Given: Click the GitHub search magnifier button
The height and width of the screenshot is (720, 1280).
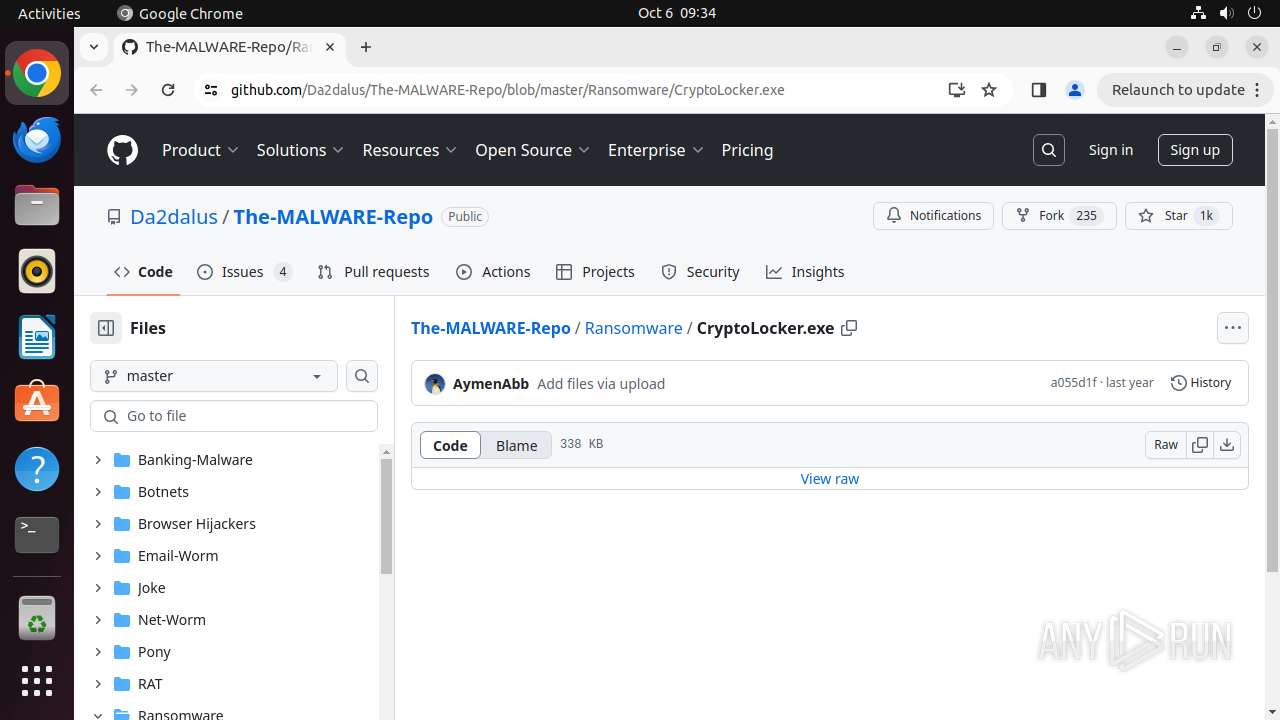Looking at the screenshot, I should pyautogui.click(x=1049, y=150).
